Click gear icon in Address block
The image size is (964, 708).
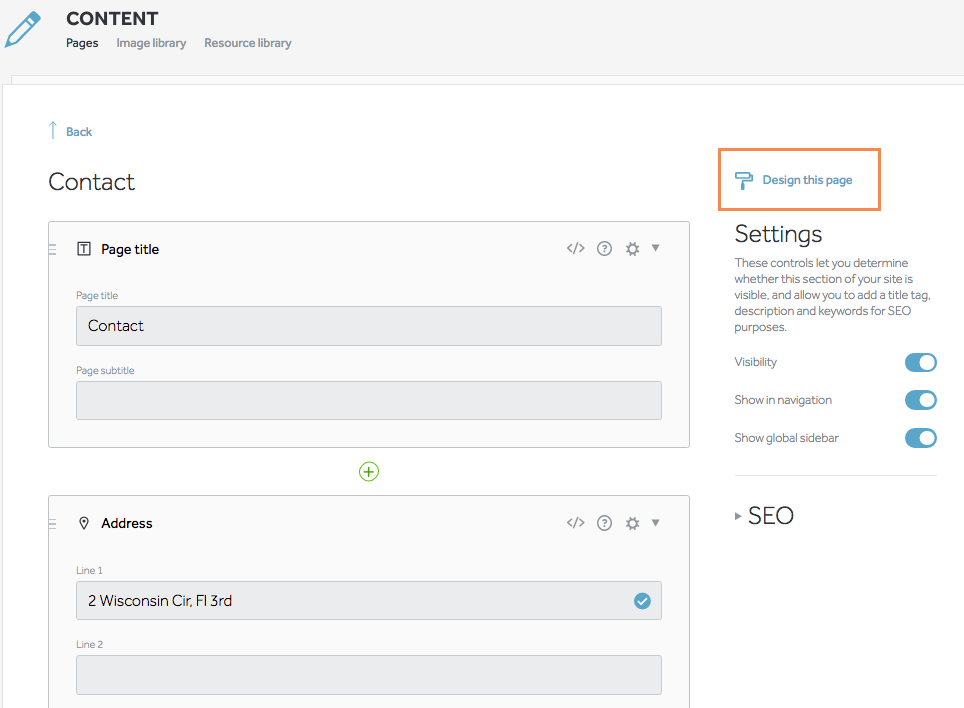(x=632, y=523)
